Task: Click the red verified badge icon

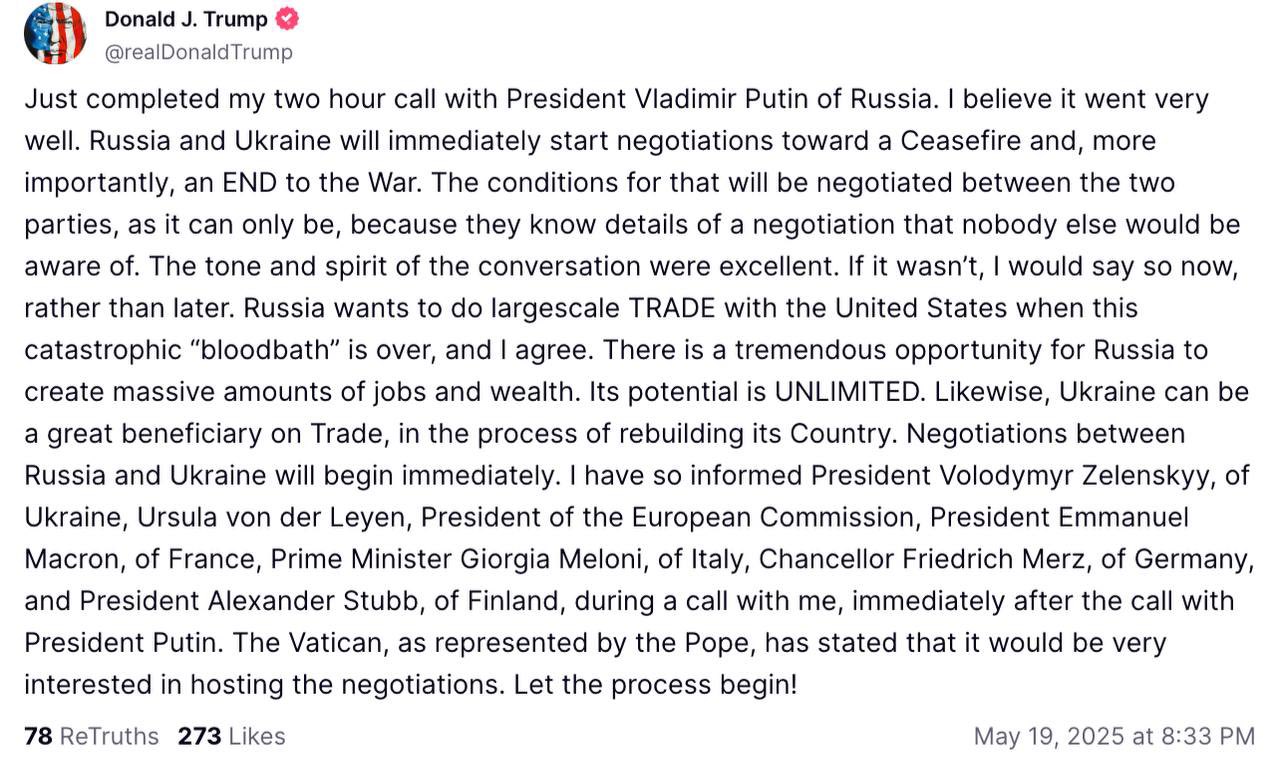Action: click(x=287, y=19)
